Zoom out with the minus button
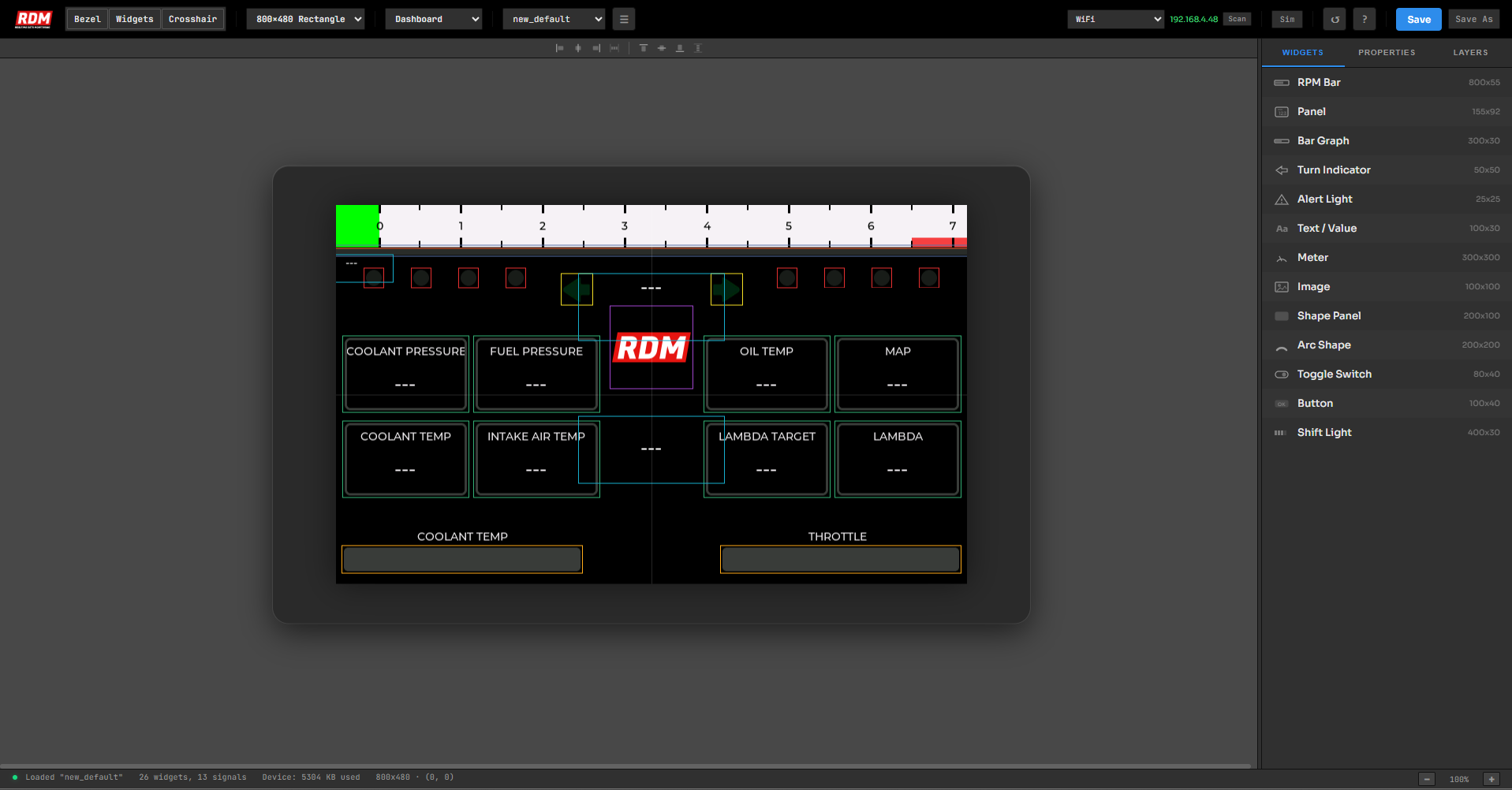Image resolution: width=1512 pixels, height=790 pixels. (x=1427, y=779)
